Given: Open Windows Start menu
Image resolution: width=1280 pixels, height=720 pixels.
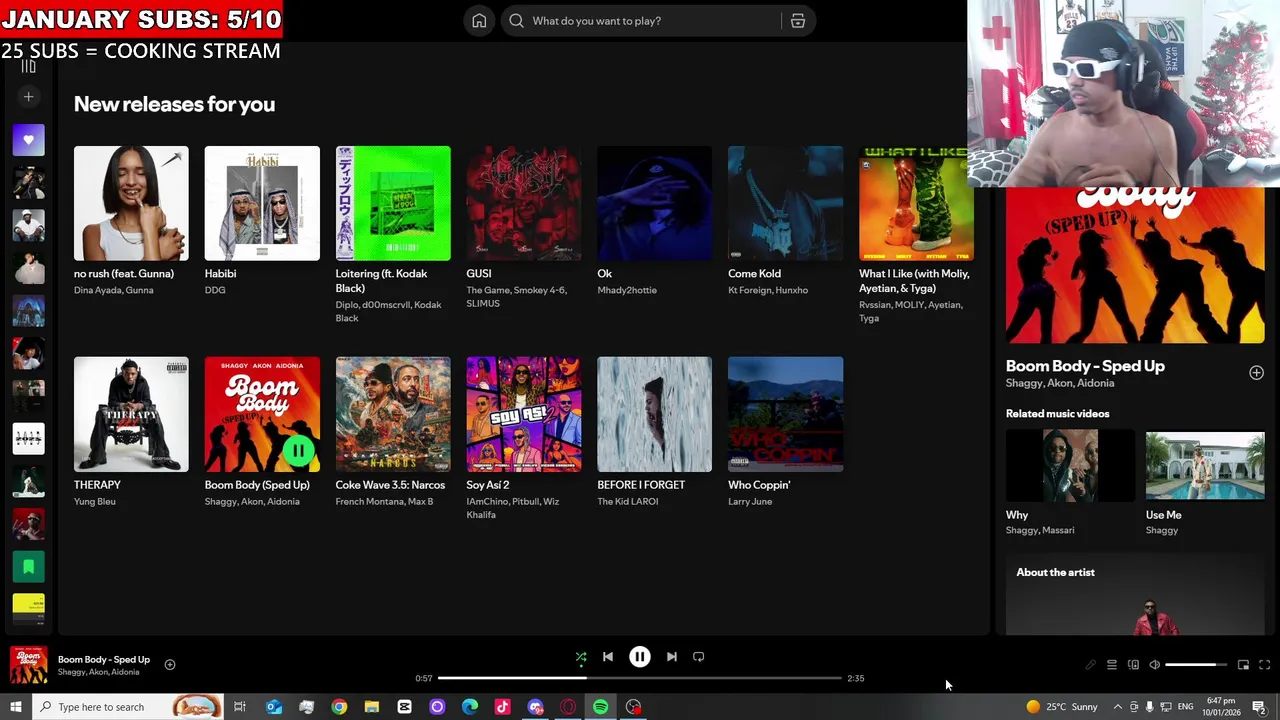Looking at the screenshot, I should 15,707.
